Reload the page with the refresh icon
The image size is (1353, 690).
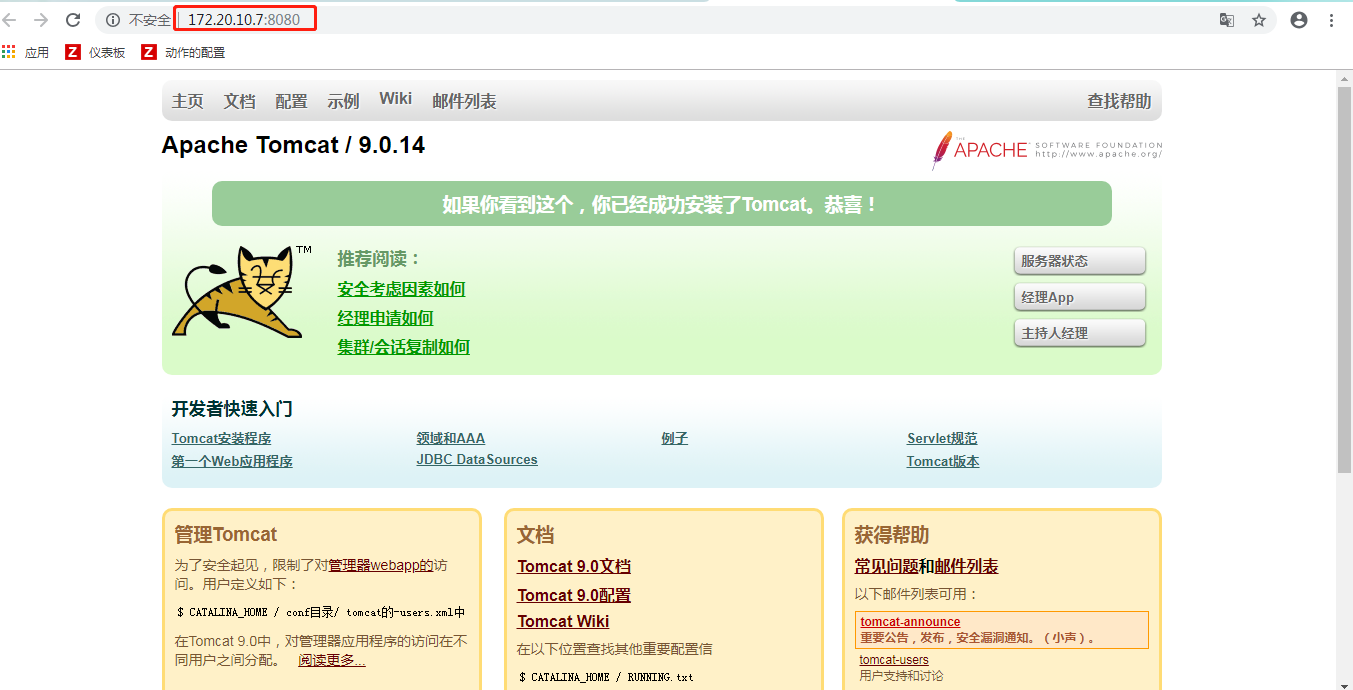point(73,20)
